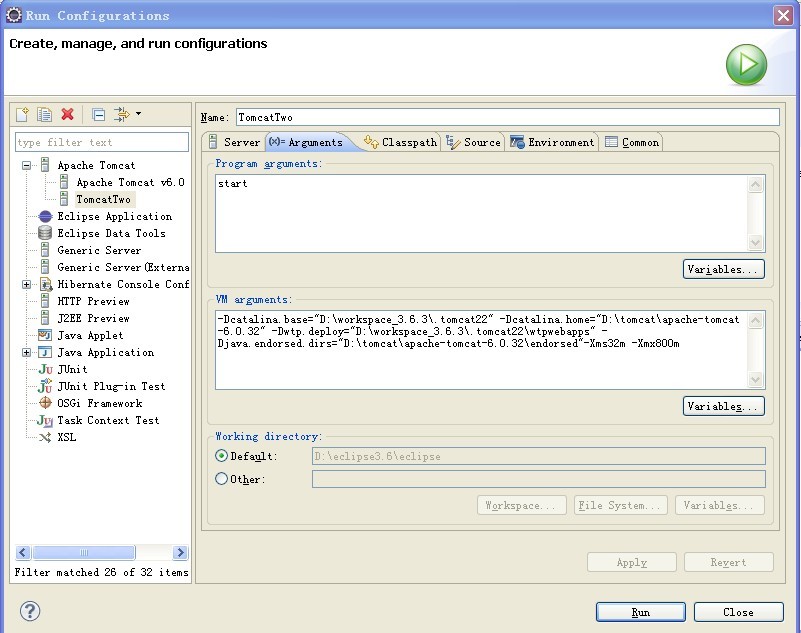Click the Eclipse Application sphere icon
801x633 pixels.
[x=45, y=217]
